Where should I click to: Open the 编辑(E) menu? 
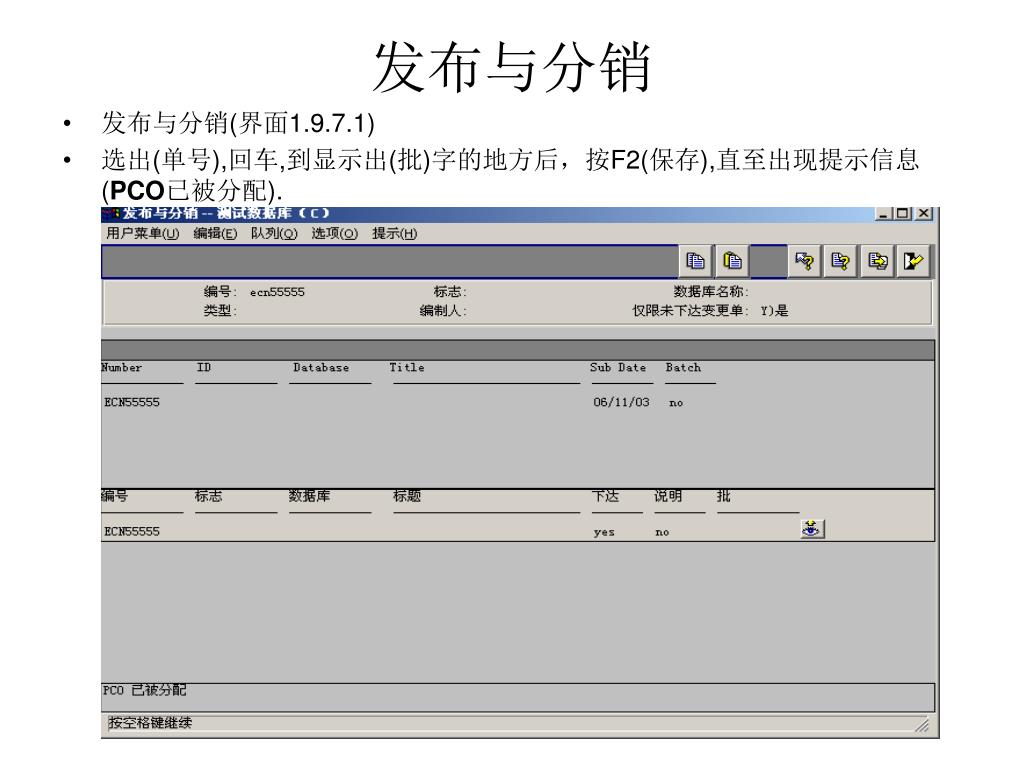[216, 233]
